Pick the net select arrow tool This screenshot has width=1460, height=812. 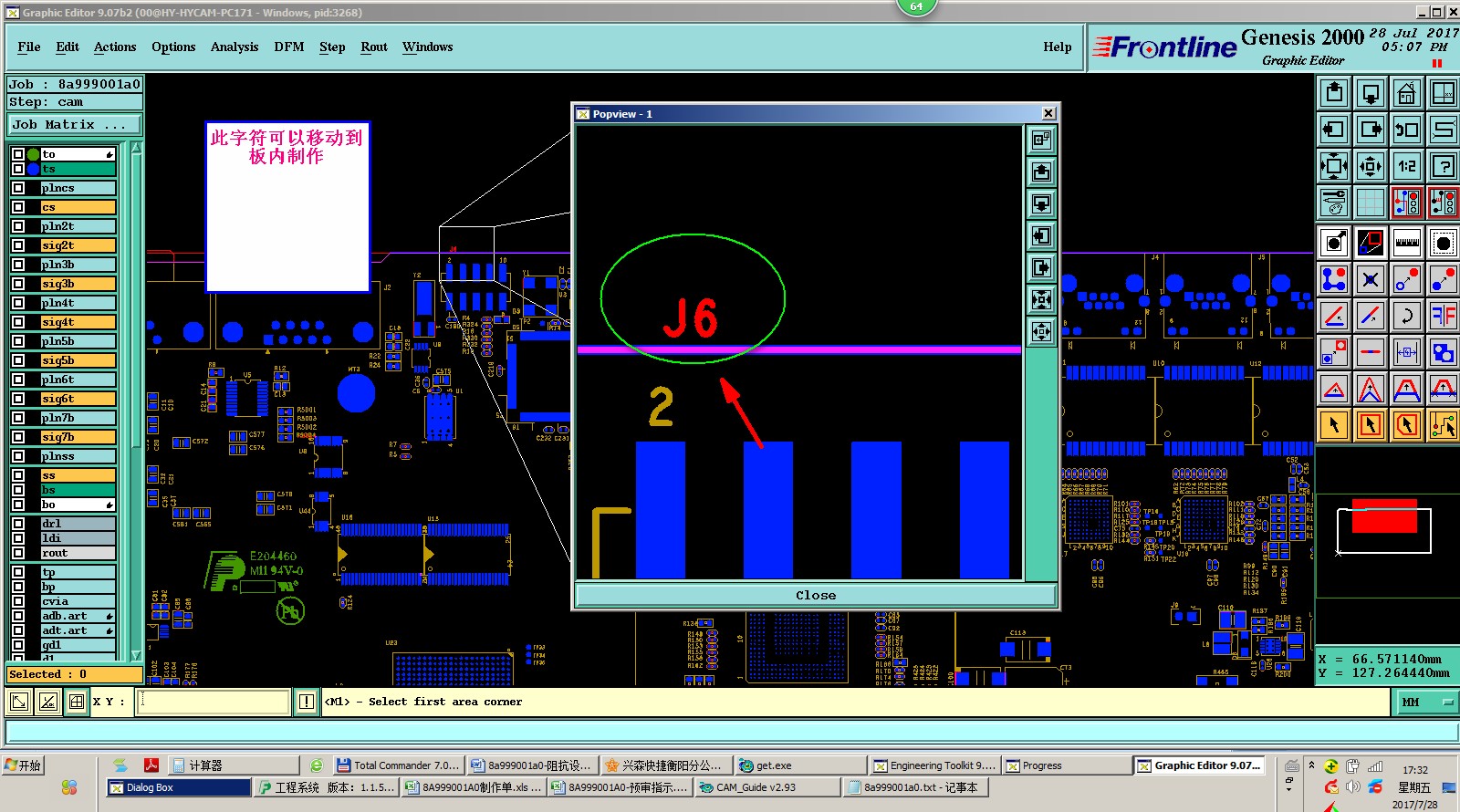(1443, 425)
